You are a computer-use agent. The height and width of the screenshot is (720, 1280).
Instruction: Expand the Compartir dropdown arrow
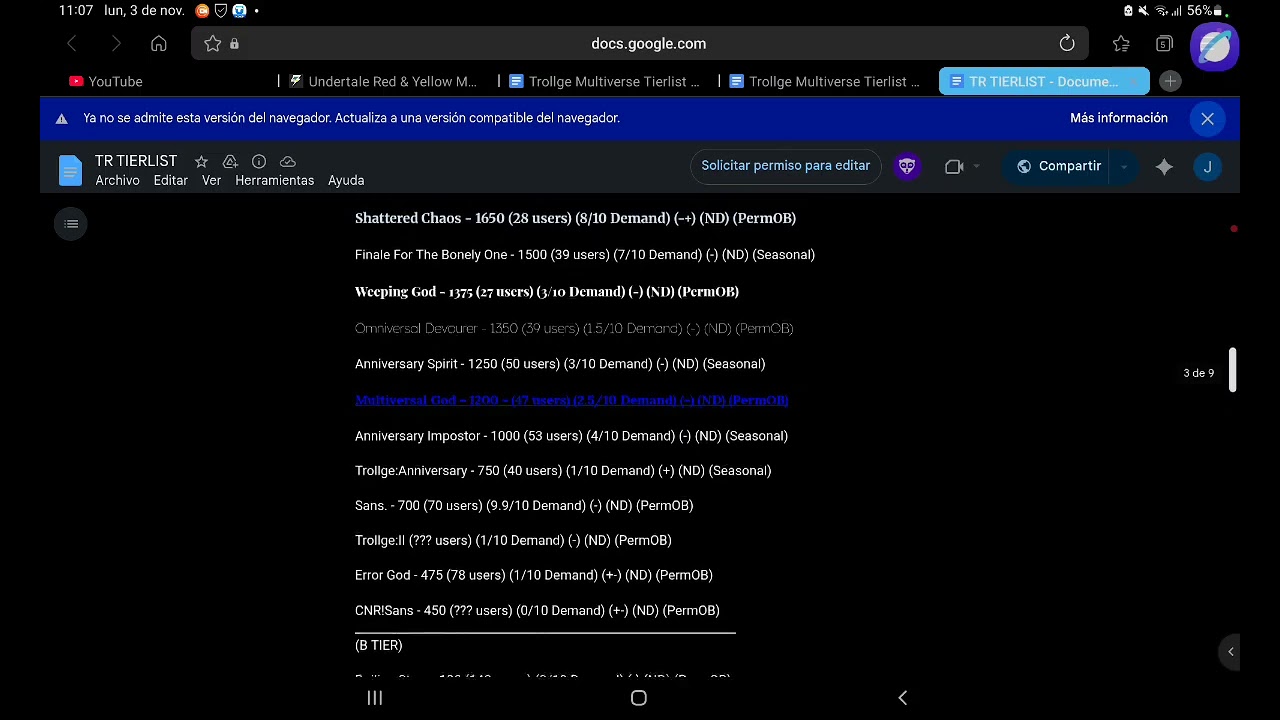1124,167
